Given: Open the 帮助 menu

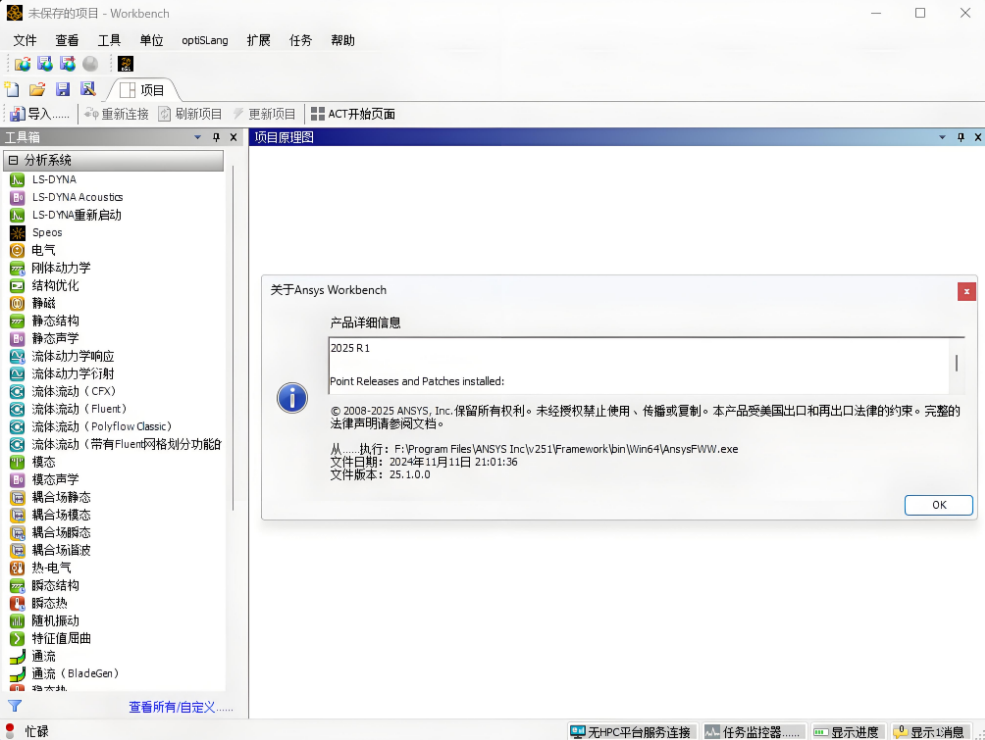Looking at the screenshot, I should [x=343, y=40].
